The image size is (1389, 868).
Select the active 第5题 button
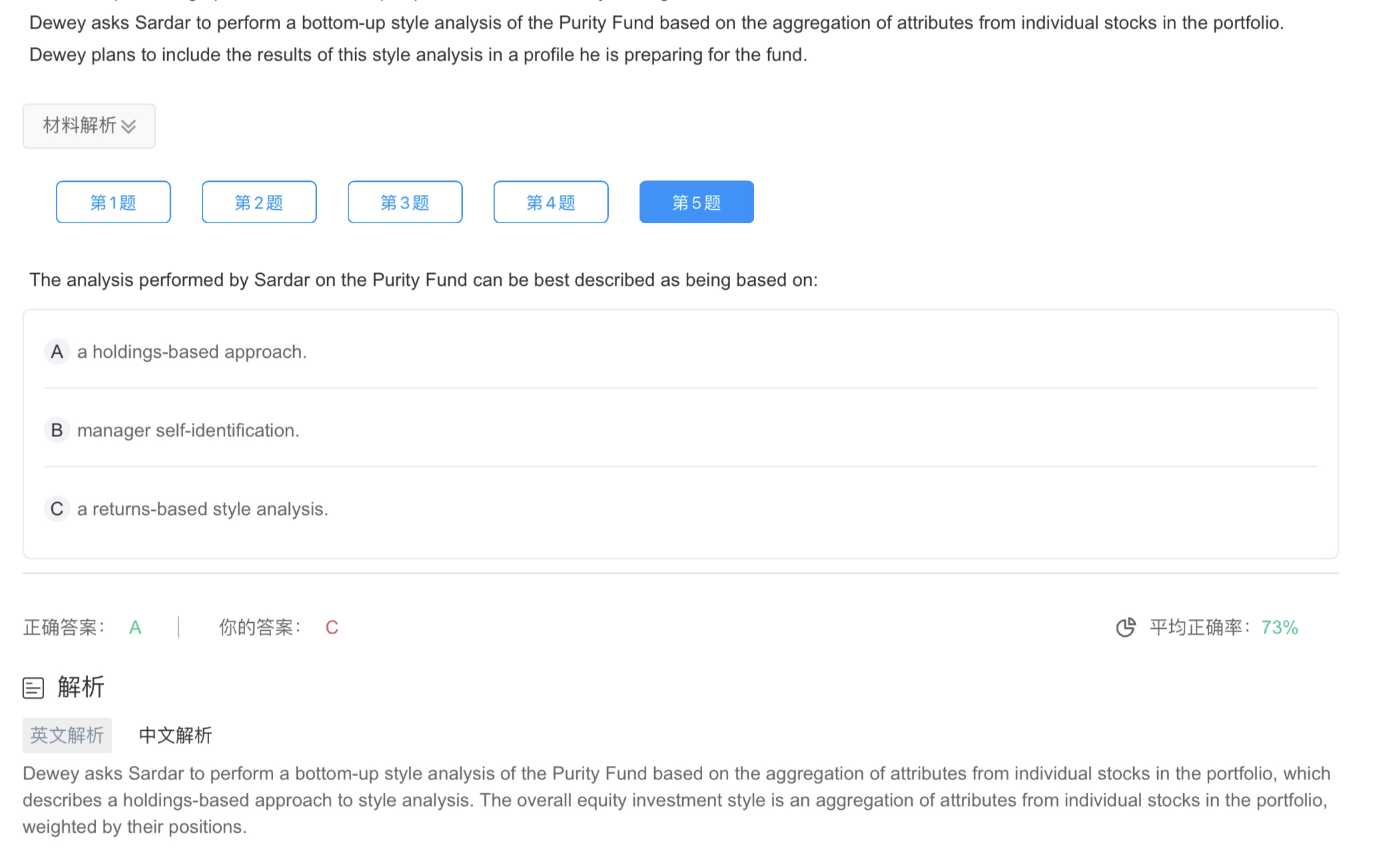pyautogui.click(x=696, y=202)
